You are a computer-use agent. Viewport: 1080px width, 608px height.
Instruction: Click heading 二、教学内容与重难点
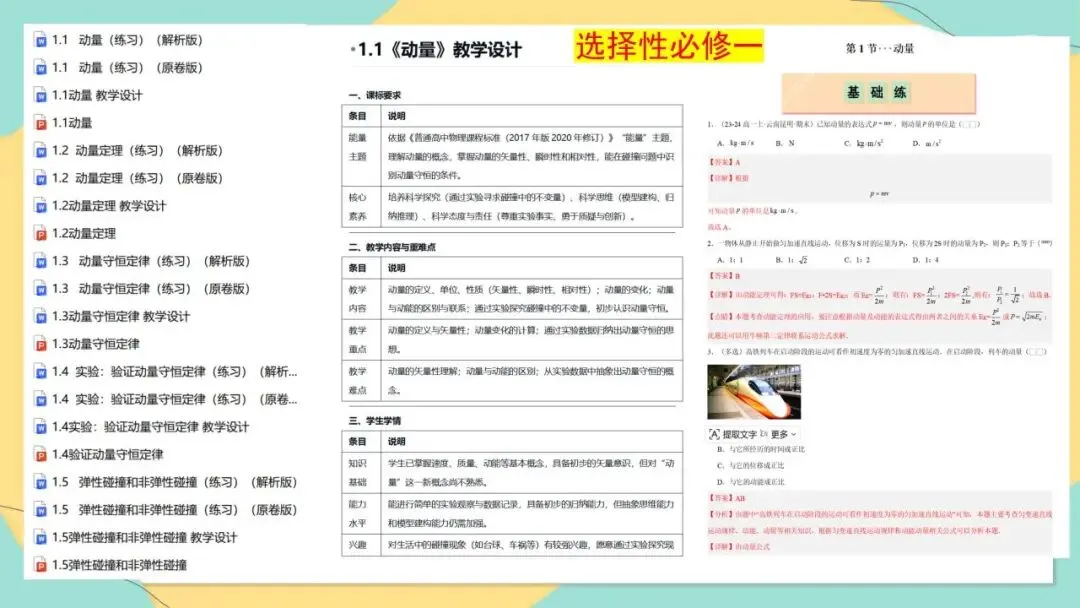pyautogui.click(x=392, y=247)
